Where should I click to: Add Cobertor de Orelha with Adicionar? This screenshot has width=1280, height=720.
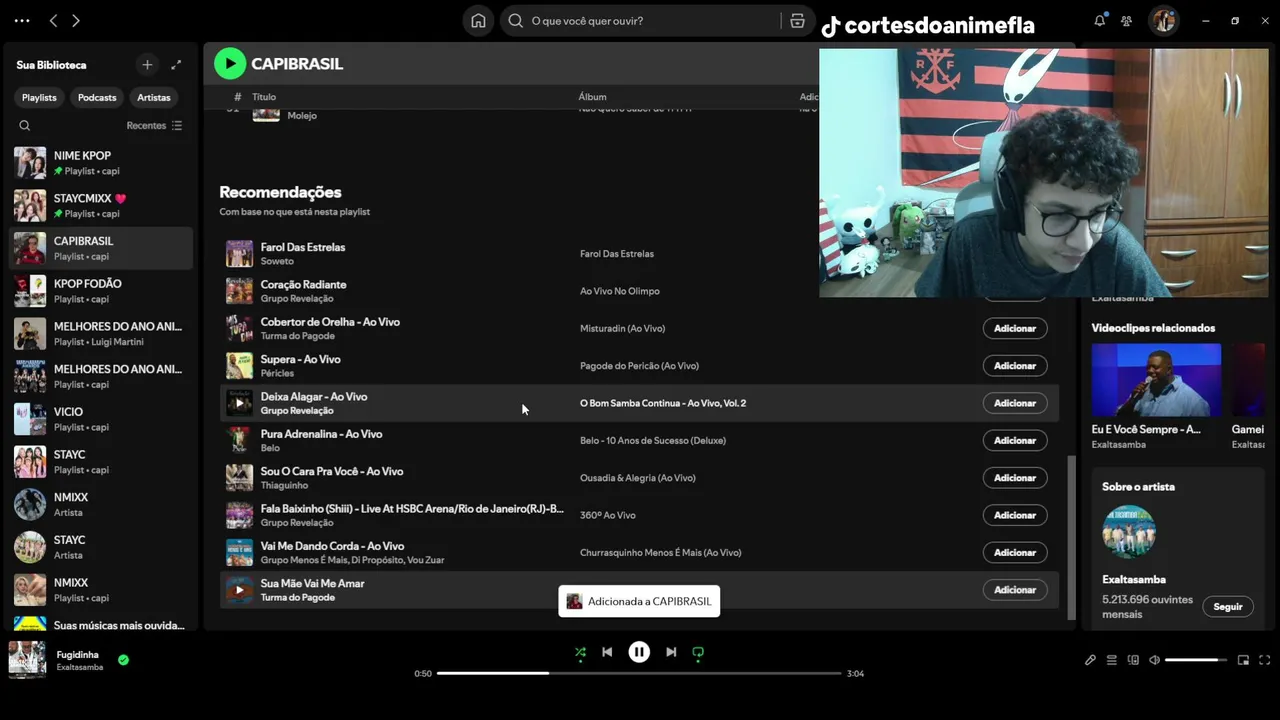pyautogui.click(x=1015, y=328)
